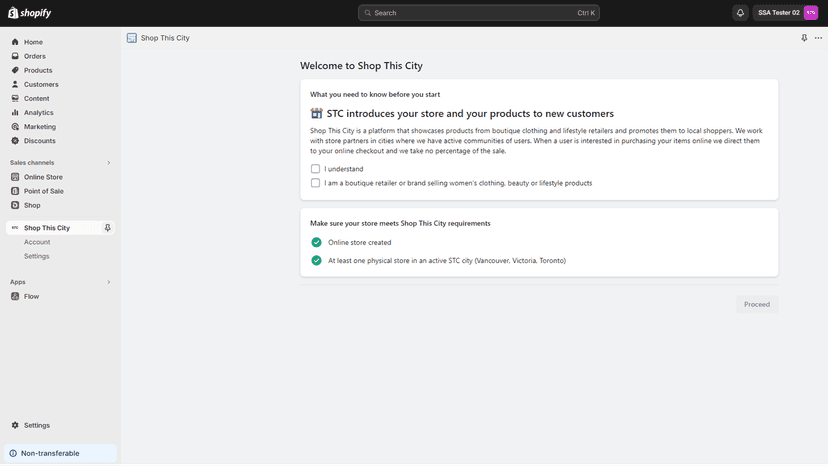Open the Account sub-item
828x466 pixels.
37,242
